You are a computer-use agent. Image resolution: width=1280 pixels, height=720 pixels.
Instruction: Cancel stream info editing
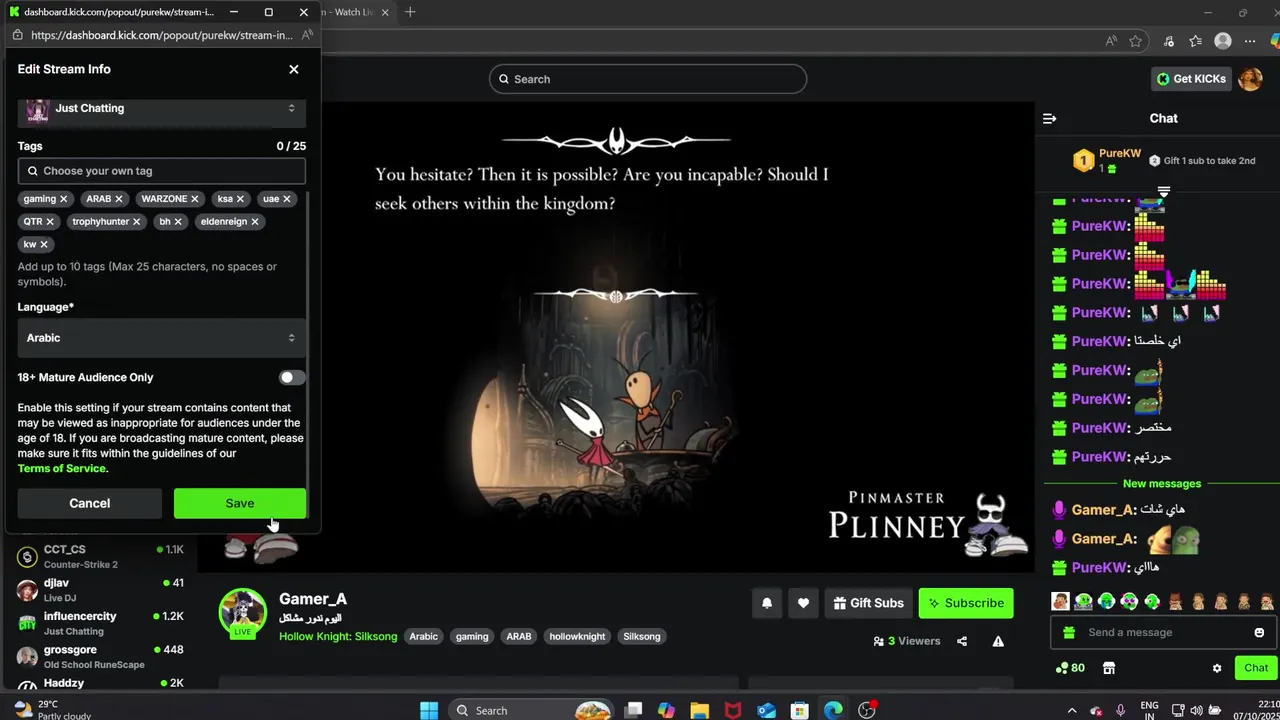pos(90,503)
